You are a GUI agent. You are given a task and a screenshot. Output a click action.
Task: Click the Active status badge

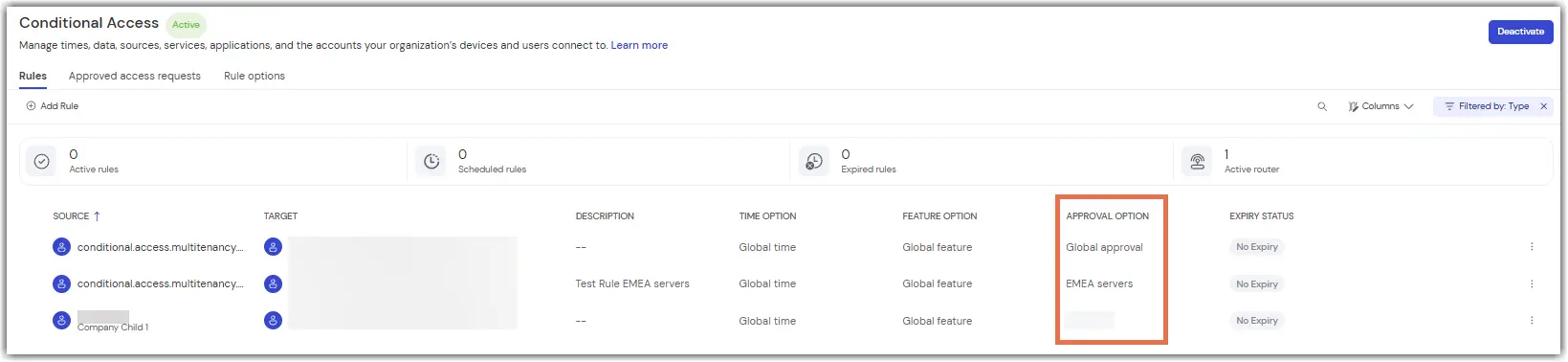(x=186, y=25)
